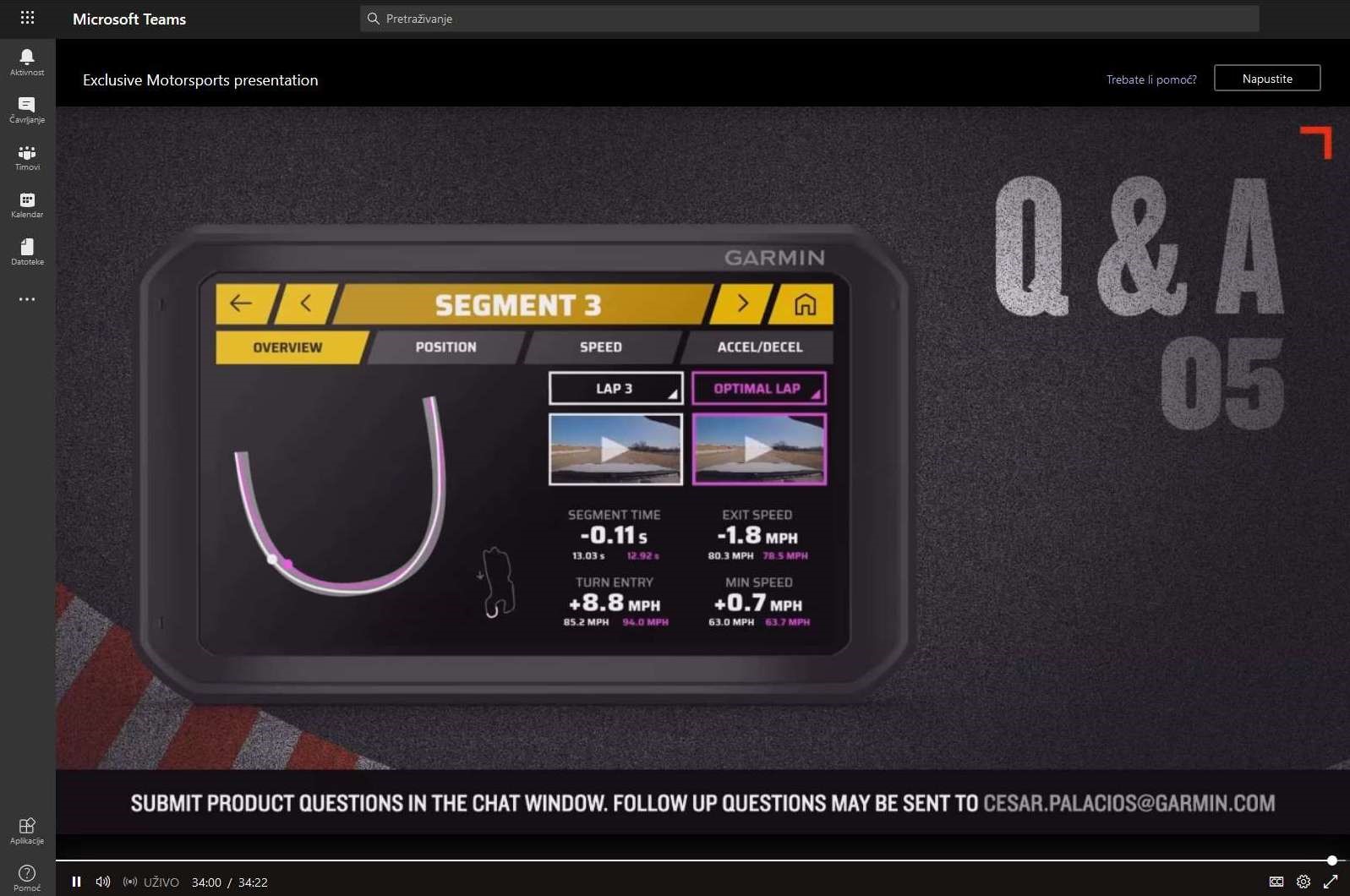Screen dimensions: 1350x896
Task: Open Datoteke files in the sidebar
Action: tap(27, 252)
